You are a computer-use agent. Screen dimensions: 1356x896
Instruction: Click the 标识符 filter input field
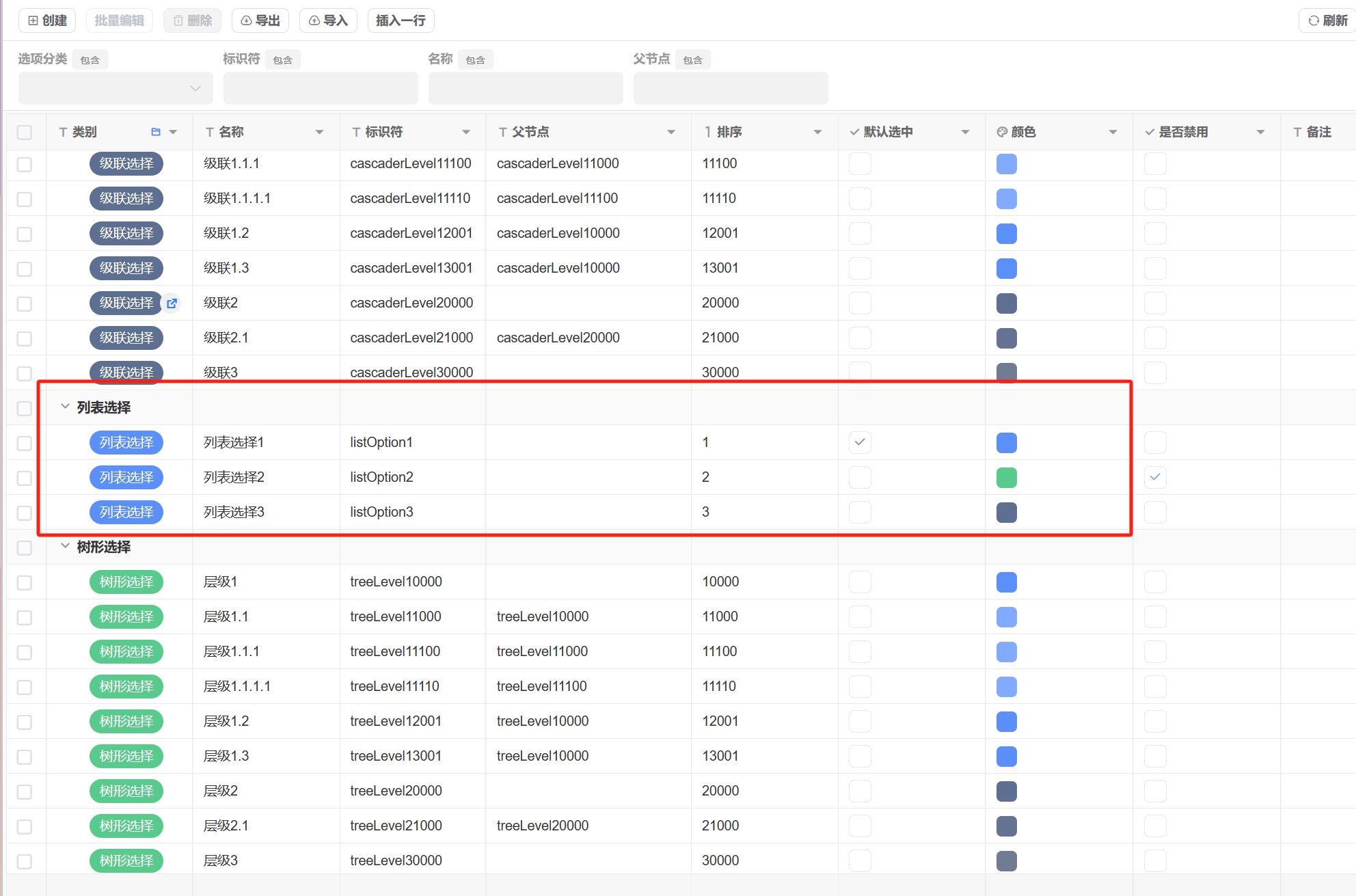321,88
